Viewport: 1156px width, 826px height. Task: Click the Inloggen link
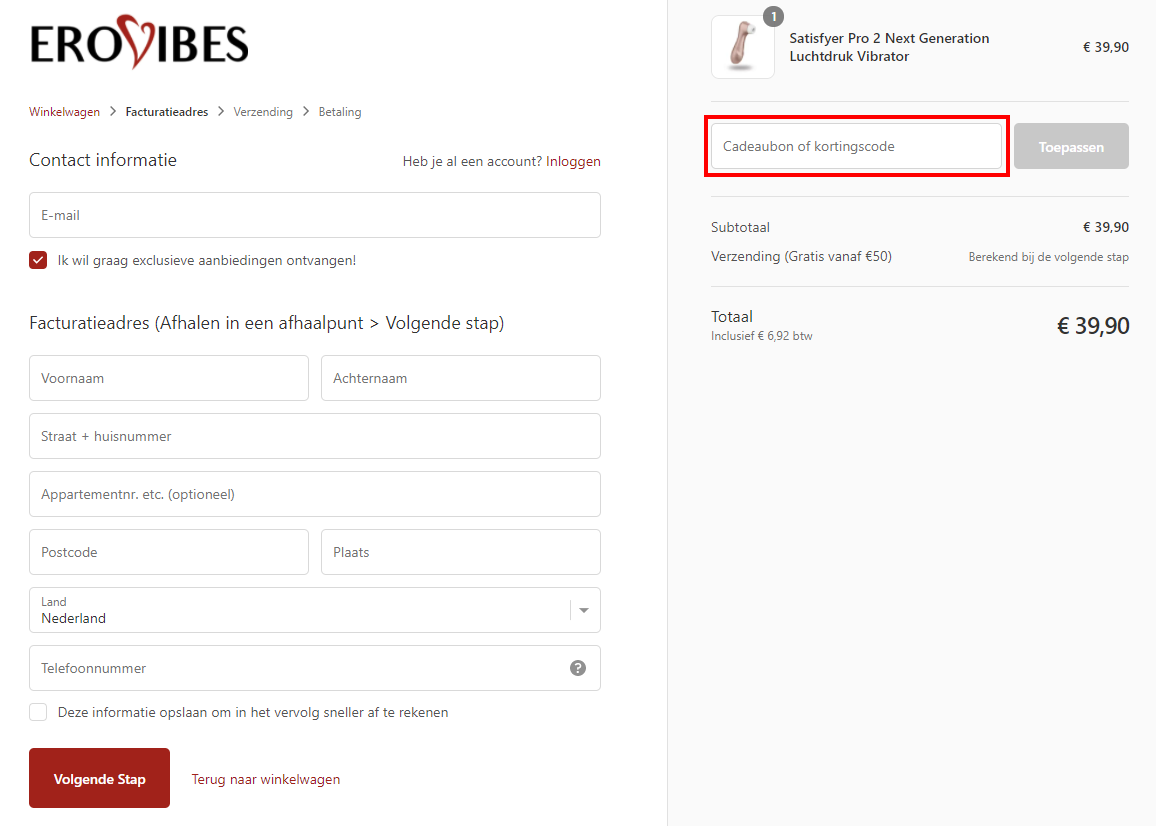[x=573, y=162]
